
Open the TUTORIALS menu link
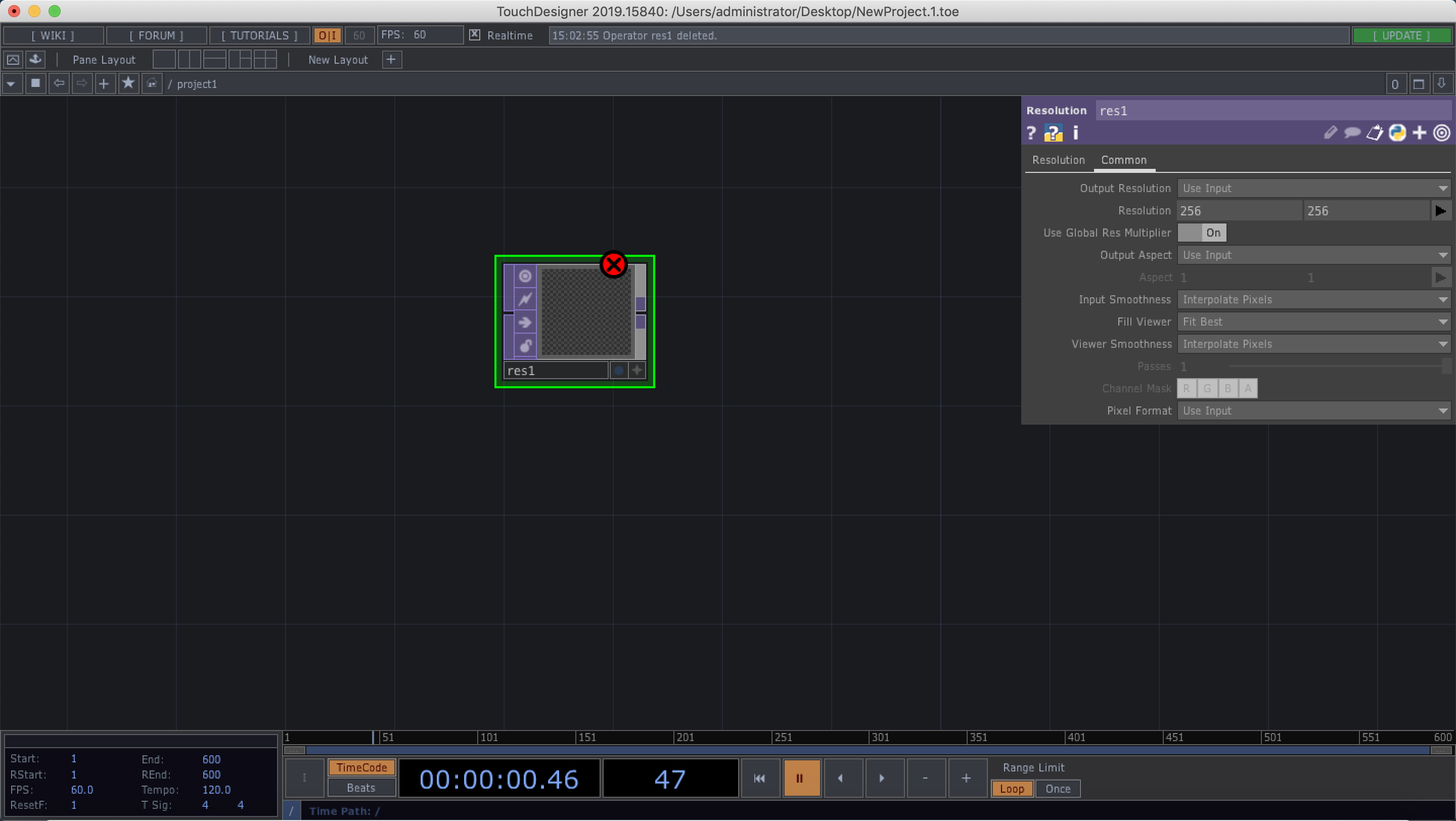259,35
